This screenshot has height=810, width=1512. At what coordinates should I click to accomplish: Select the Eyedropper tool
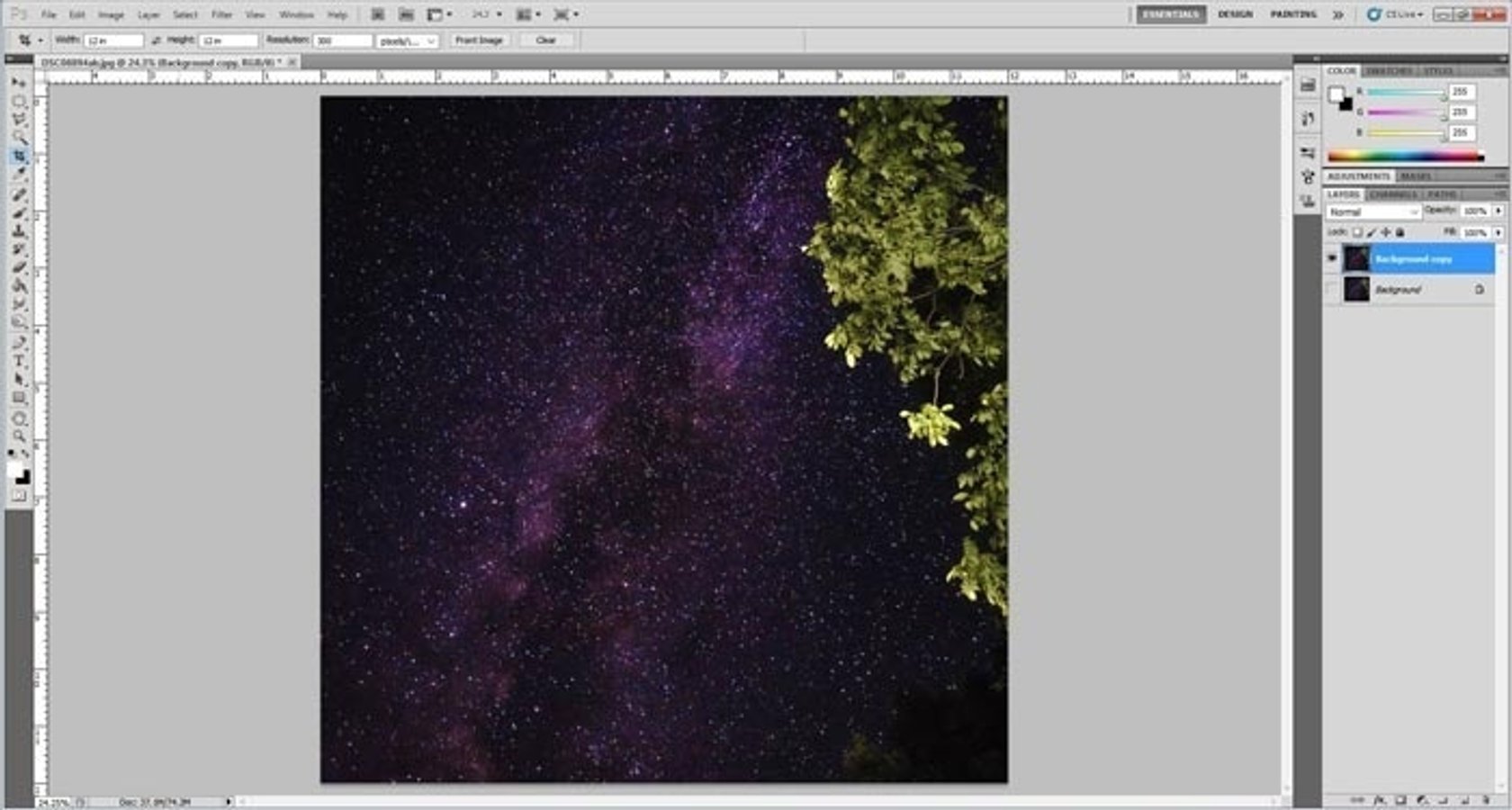click(x=19, y=173)
